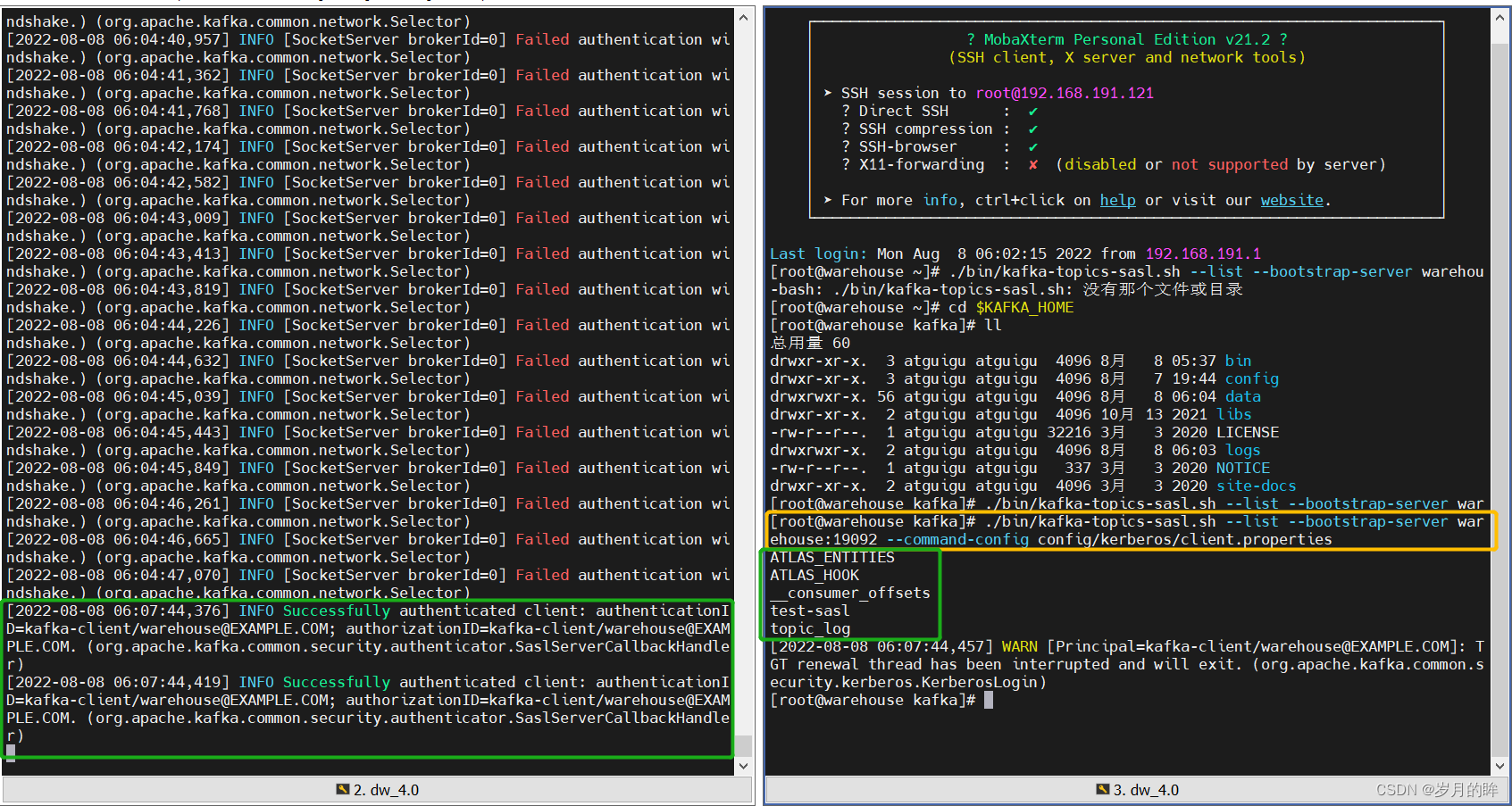Click the WARN label in the right terminal

point(1019,646)
